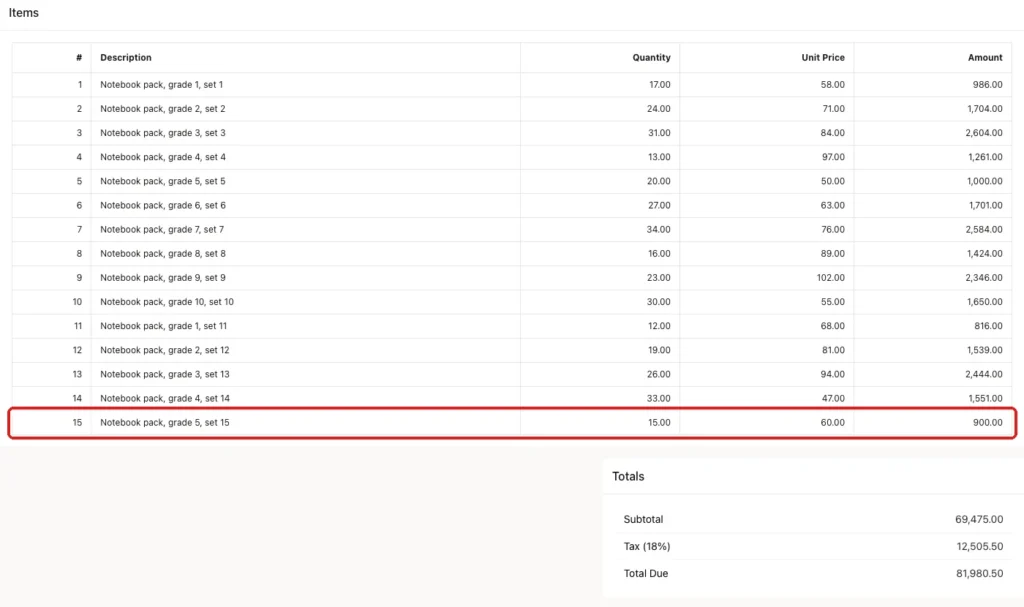Click unit price 58.00 in row 1
This screenshot has height=607, width=1024.
833,84
